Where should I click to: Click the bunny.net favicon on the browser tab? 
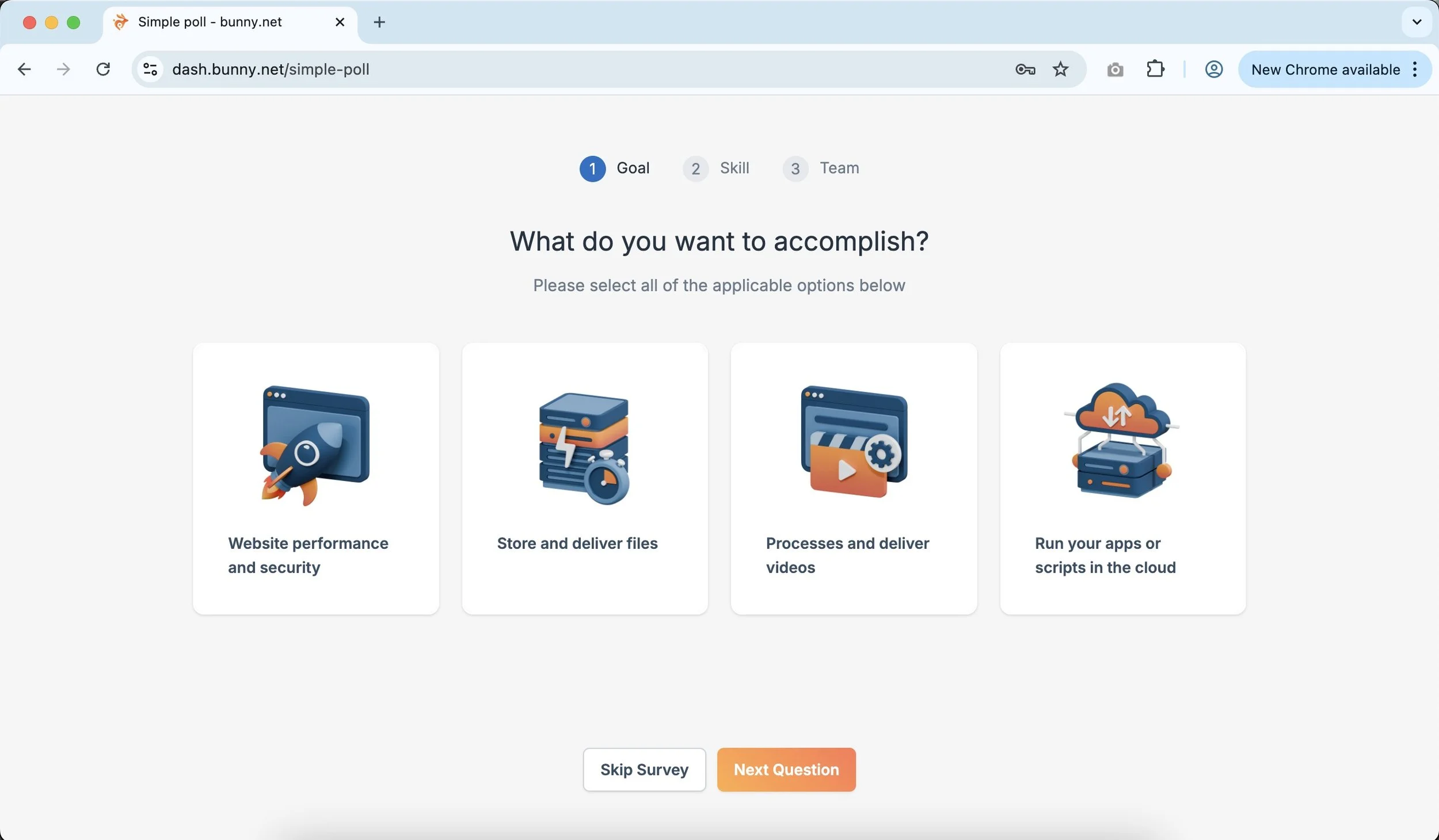pyautogui.click(x=120, y=22)
